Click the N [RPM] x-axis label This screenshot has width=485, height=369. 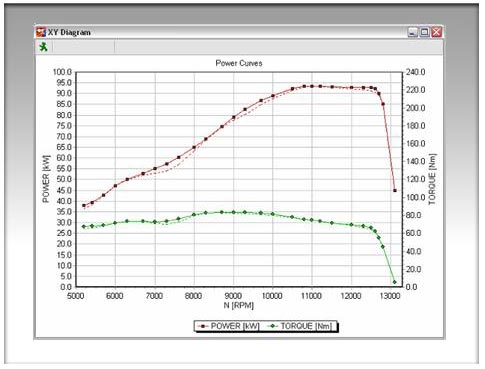coord(238,305)
